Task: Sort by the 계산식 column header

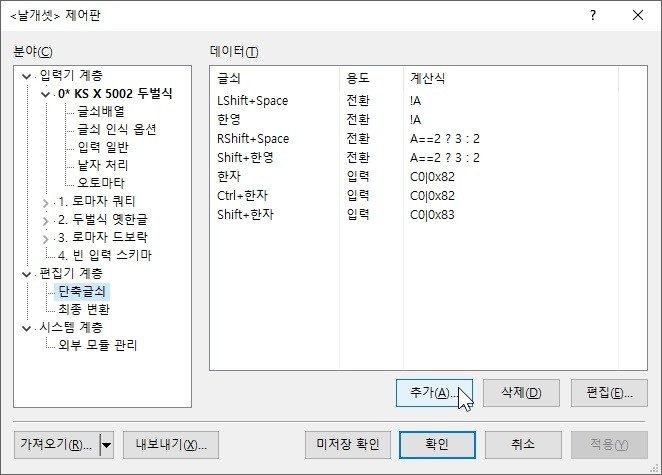Action: pyautogui.click(x=511, y=78)
